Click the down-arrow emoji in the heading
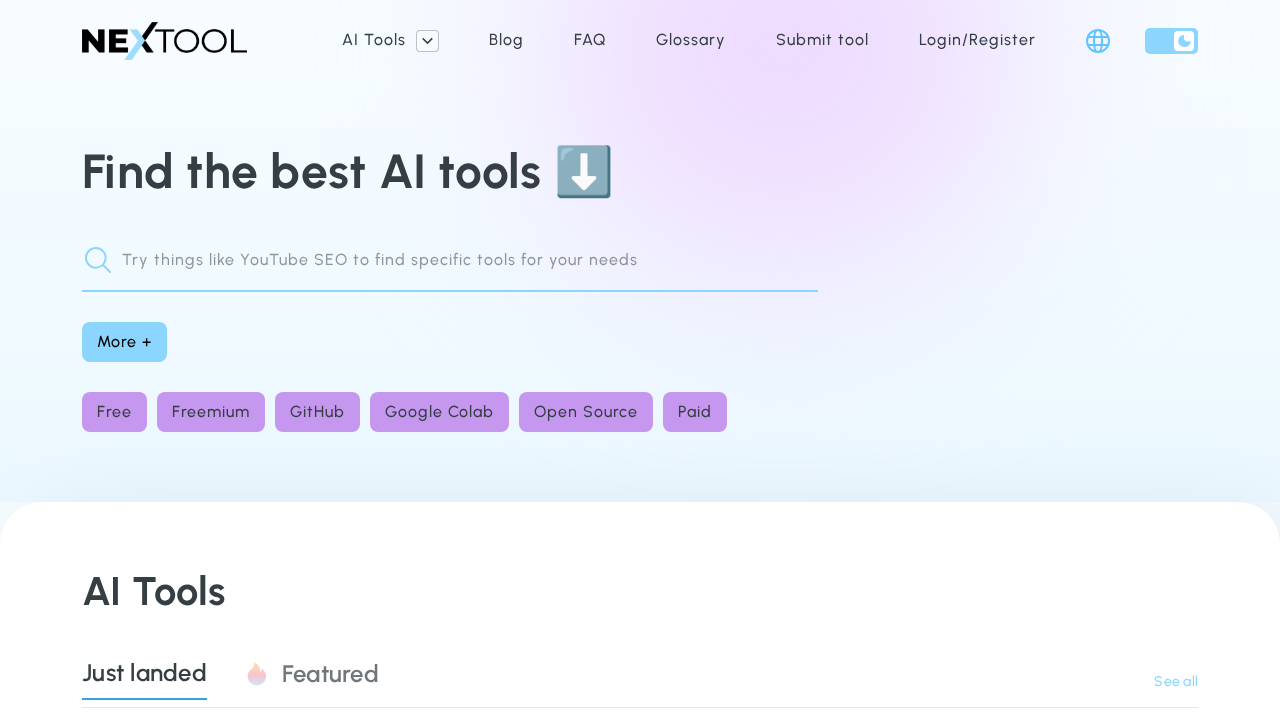This screenshot has height=720, width=1280. [x=583, y=171]
